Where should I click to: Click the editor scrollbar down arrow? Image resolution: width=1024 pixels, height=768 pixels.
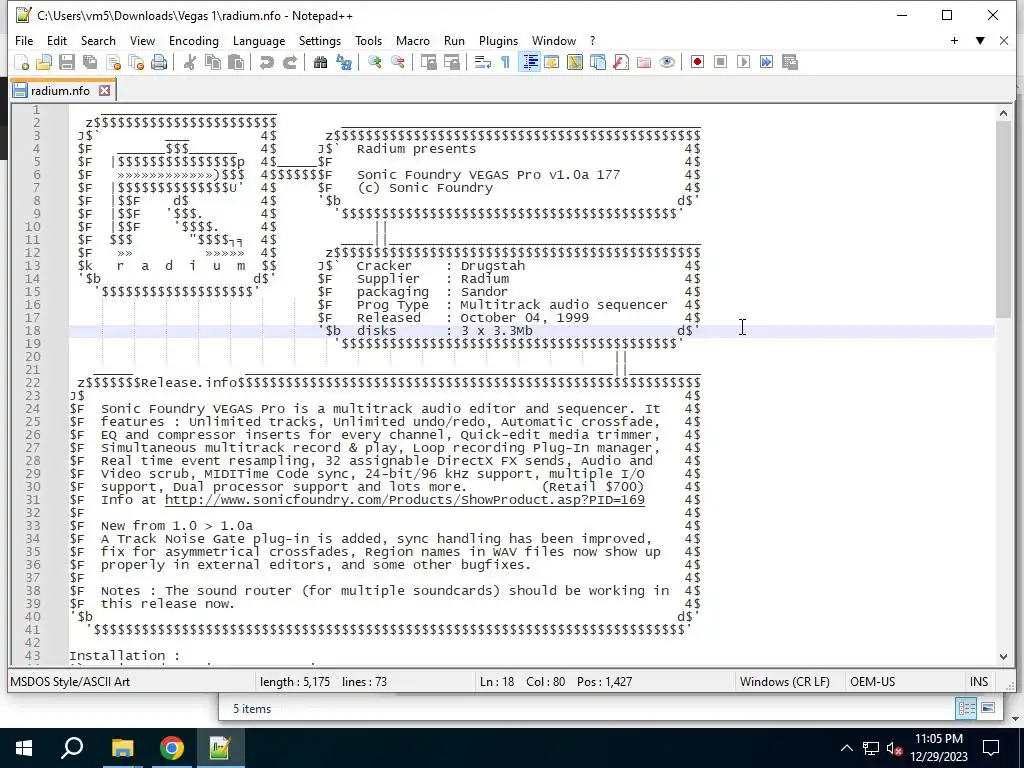point(1003,657)
